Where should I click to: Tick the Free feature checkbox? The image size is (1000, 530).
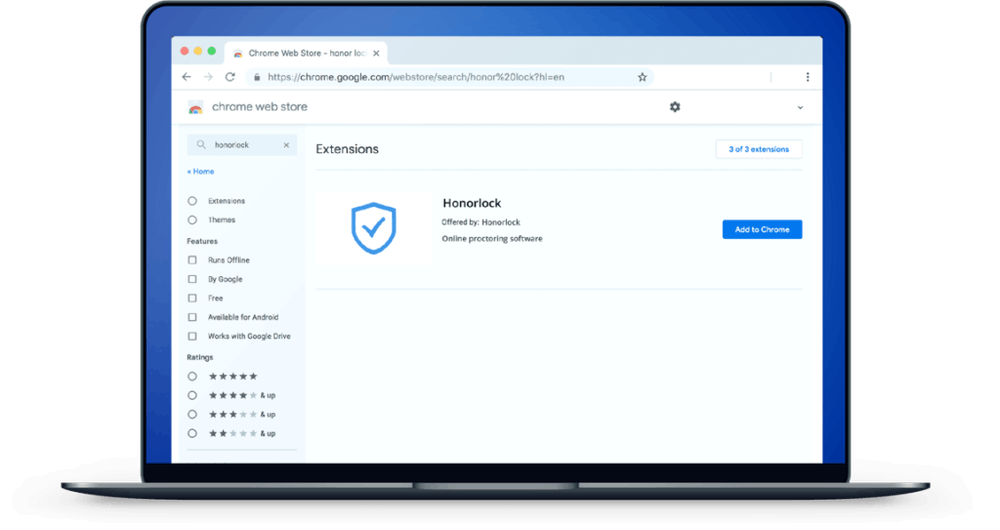pyautogui.click(x=192, y=298)
